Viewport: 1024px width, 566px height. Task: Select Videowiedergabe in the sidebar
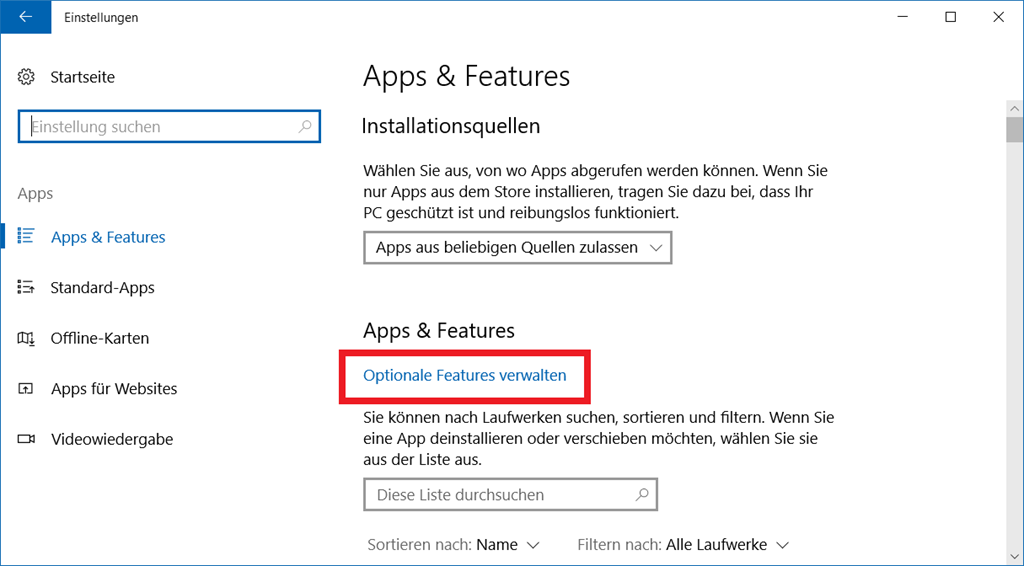coord(111,439)
